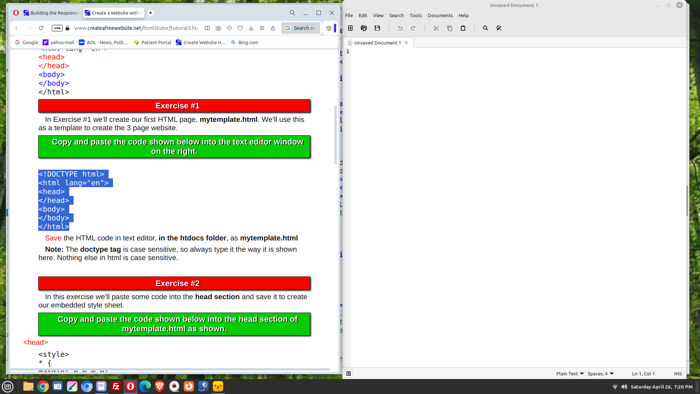Click the extensions cube icon in Opera
Image resolution: width=700 pixels, height=394 pixels.
pos(329,28)
